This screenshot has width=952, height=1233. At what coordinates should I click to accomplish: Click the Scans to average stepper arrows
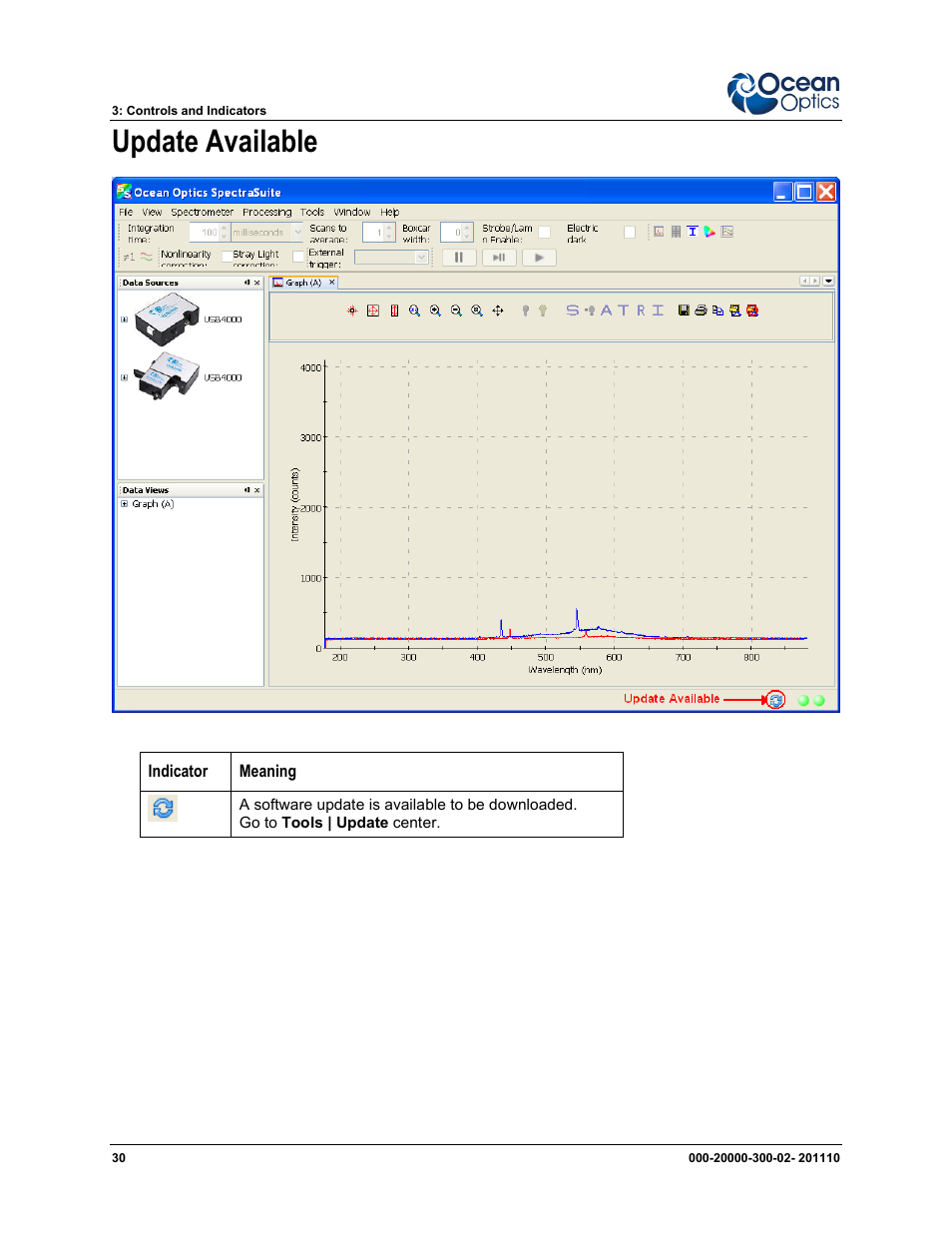[389, 233]
